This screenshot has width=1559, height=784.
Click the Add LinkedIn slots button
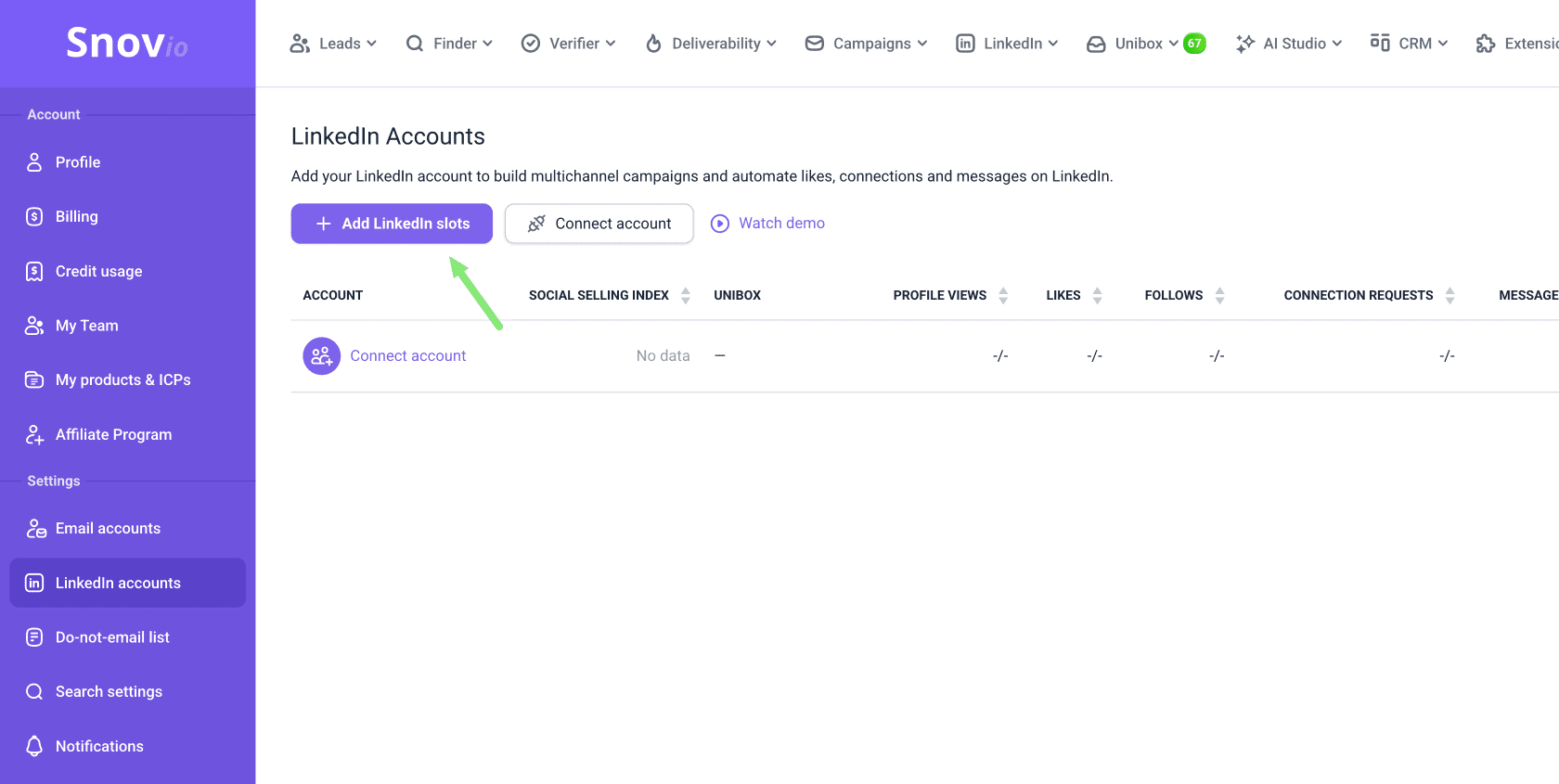(x=392, y=224)
